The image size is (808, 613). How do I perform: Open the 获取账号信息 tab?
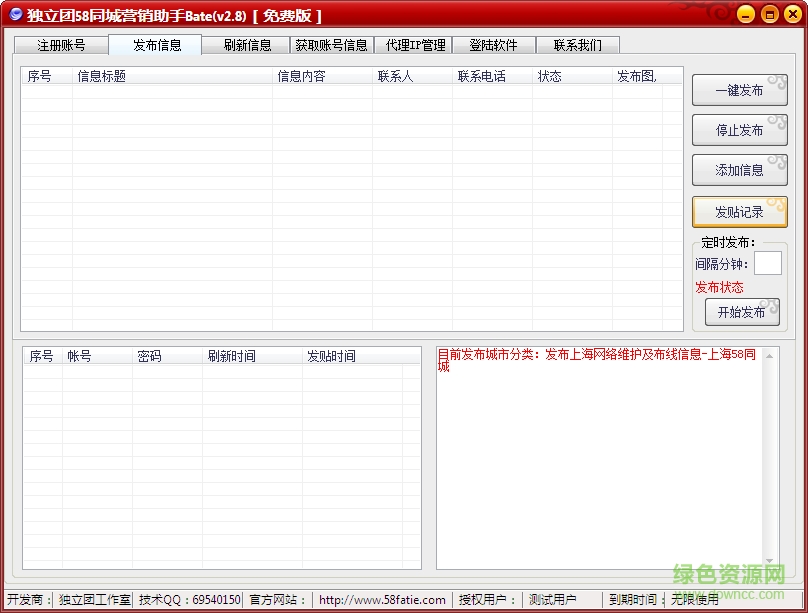click(x=332, y=44)
